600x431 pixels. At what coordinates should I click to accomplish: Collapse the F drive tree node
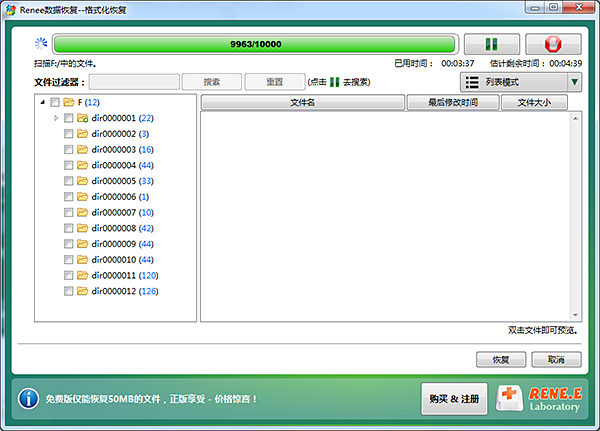pyautogui.click(x=42, y=102)
